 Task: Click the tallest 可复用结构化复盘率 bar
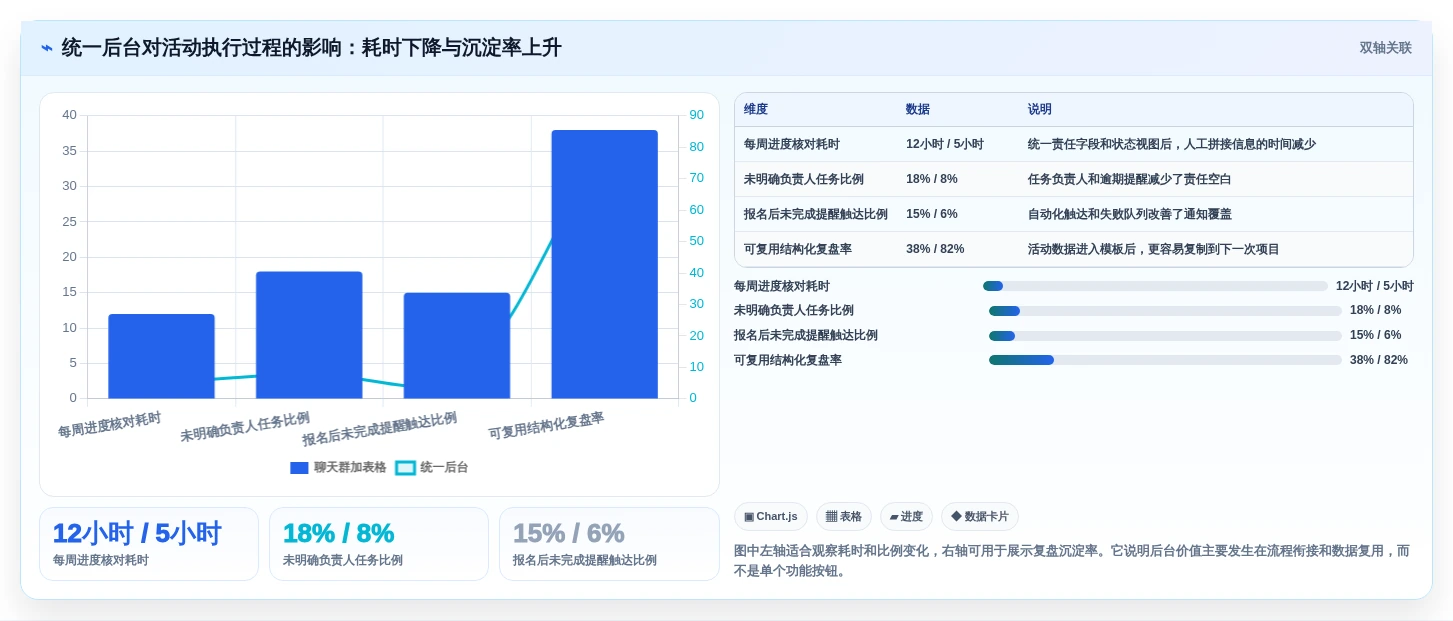604,264
